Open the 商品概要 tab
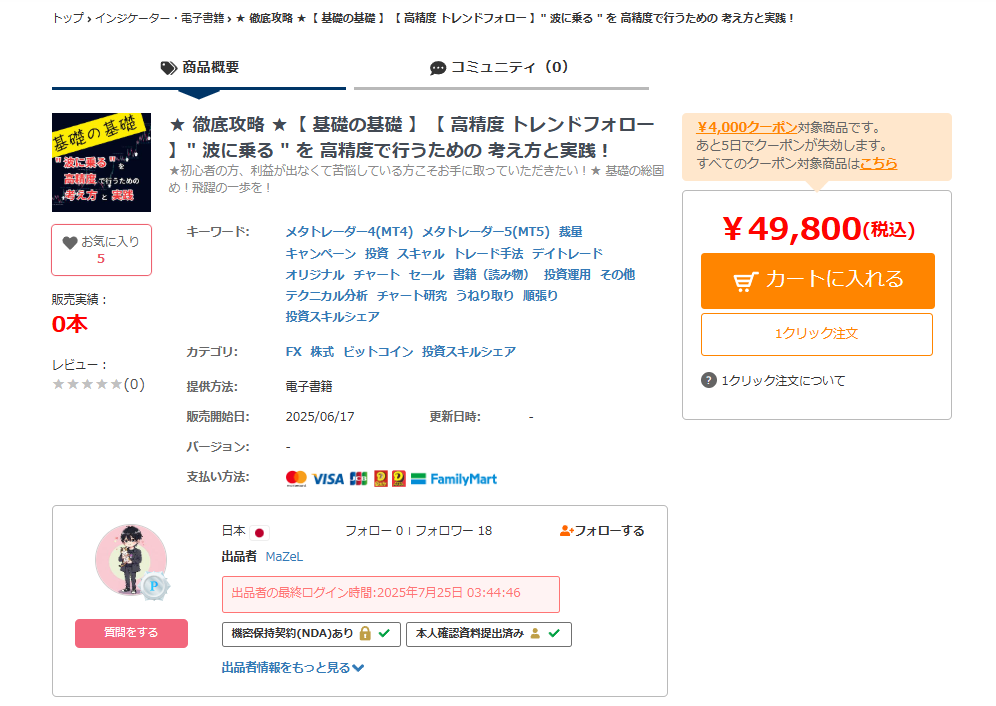Screen dimensions: 996x706 coord(199,67)
